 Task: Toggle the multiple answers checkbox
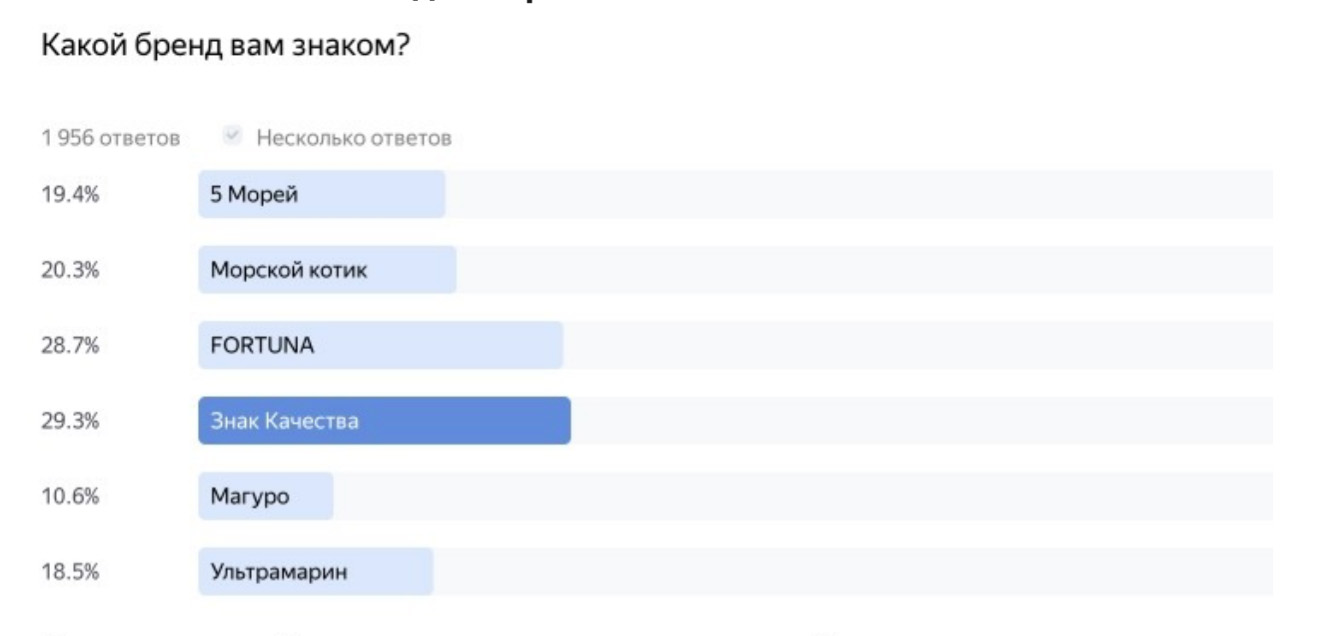coord(233,137)
